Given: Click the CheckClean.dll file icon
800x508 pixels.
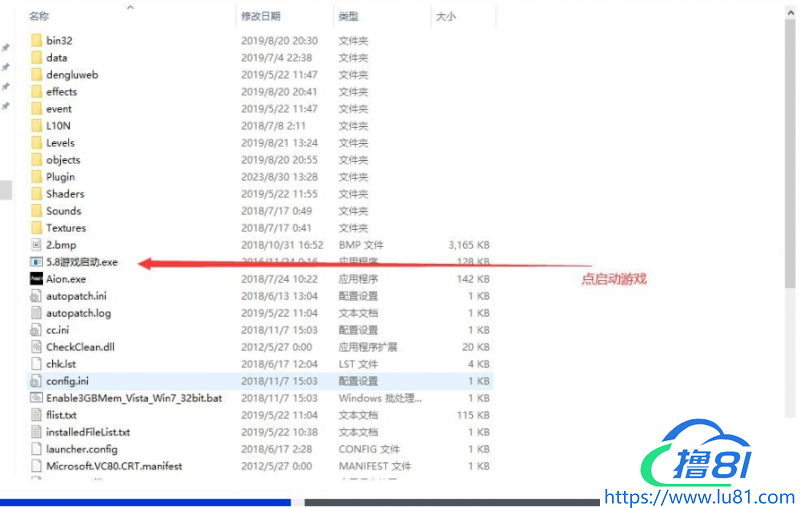Looking at the screenshot, I should [37, 347].
